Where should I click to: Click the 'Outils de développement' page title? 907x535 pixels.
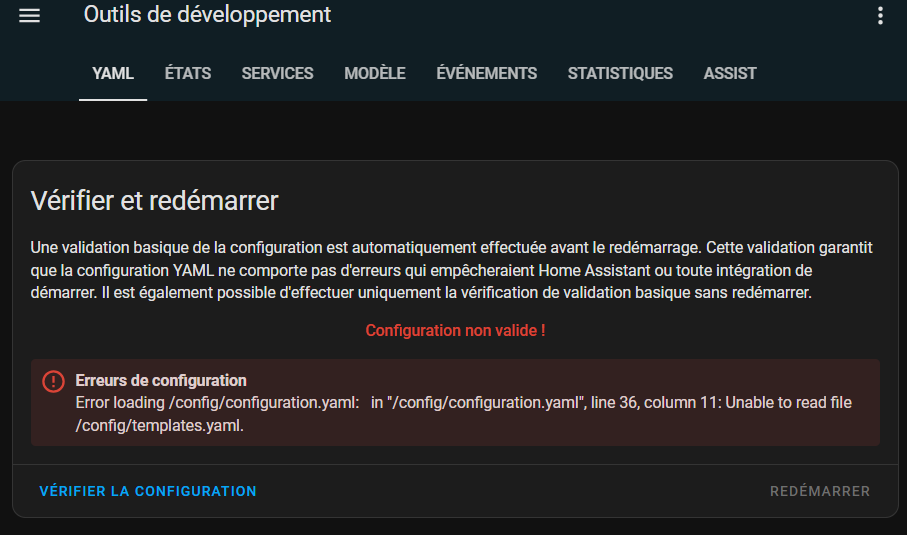click(207, 15)
